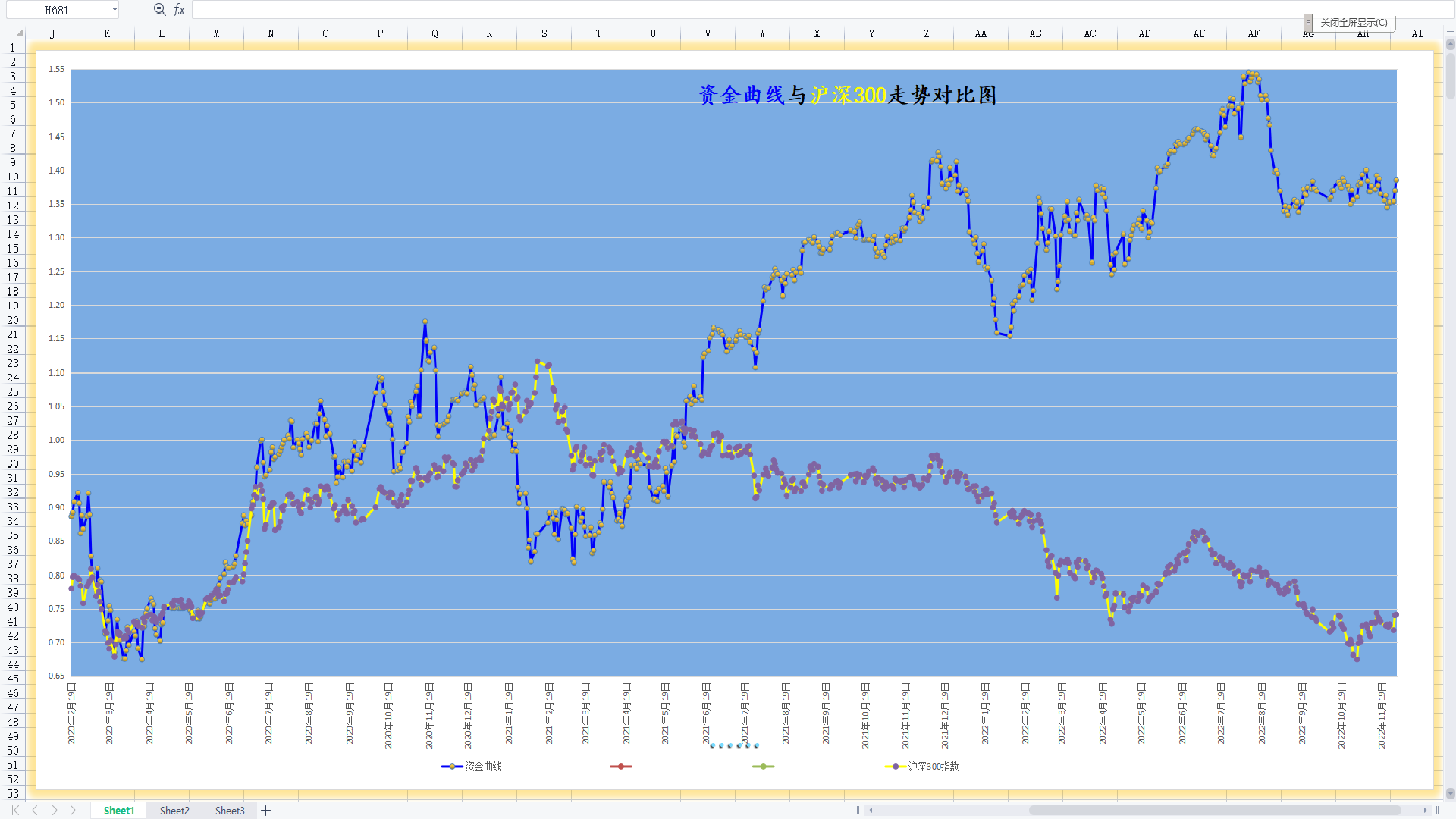The image size is (1456, 819).
Task: Jump to the last sheet tab arrow
Action: [x=74, y=811]
